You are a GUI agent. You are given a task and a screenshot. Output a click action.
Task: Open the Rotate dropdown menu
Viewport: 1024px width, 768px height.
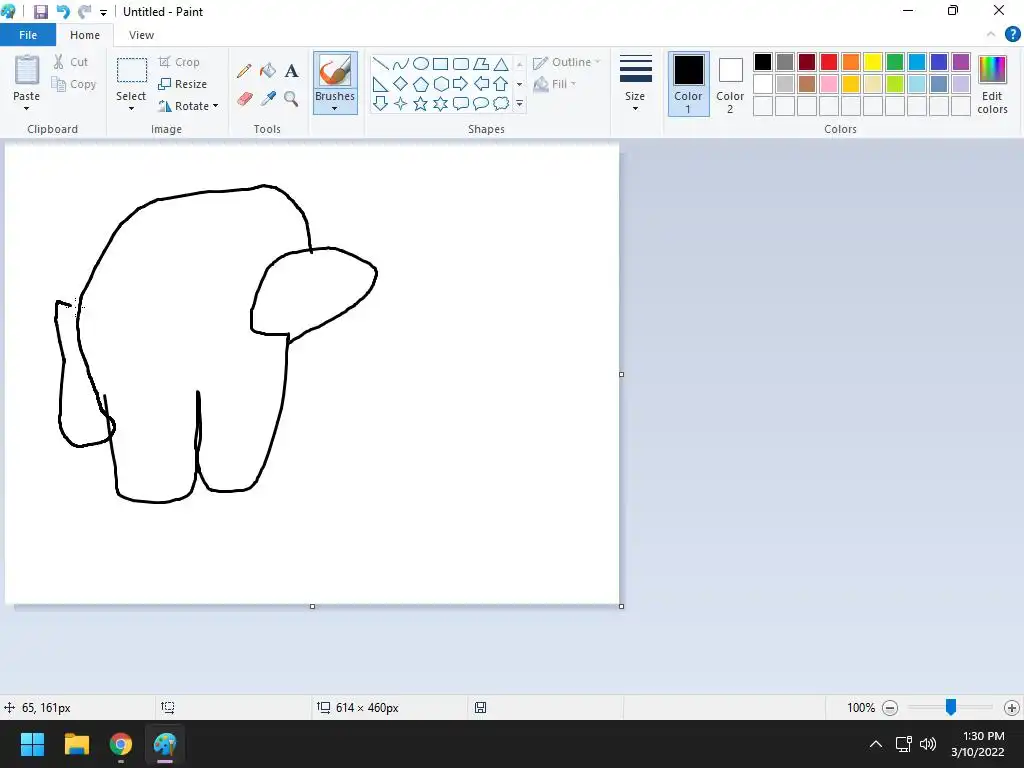click(216, 106)
